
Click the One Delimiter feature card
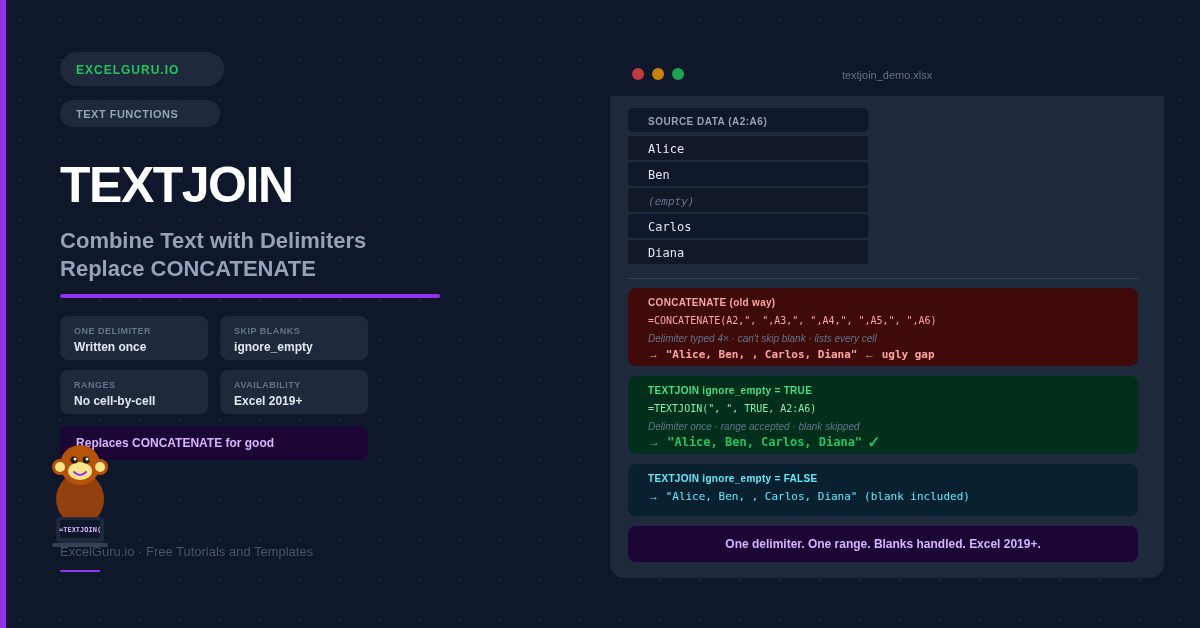tap(134, 338)
